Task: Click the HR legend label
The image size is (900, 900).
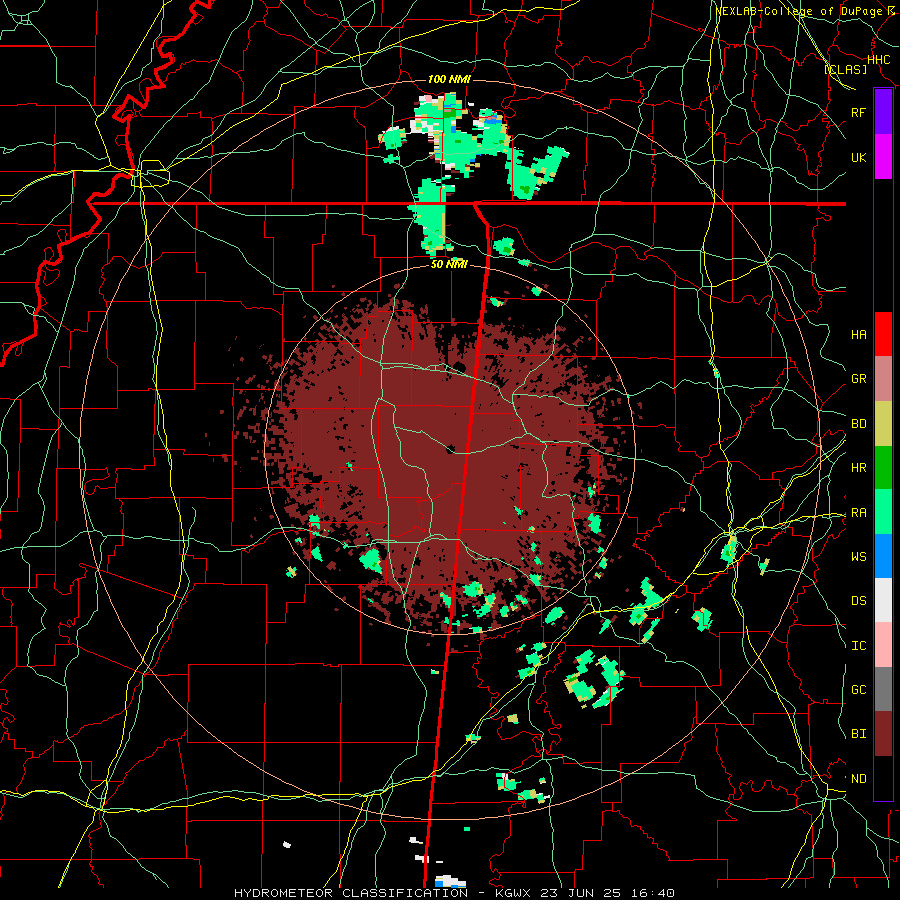Action: (859, 468)
